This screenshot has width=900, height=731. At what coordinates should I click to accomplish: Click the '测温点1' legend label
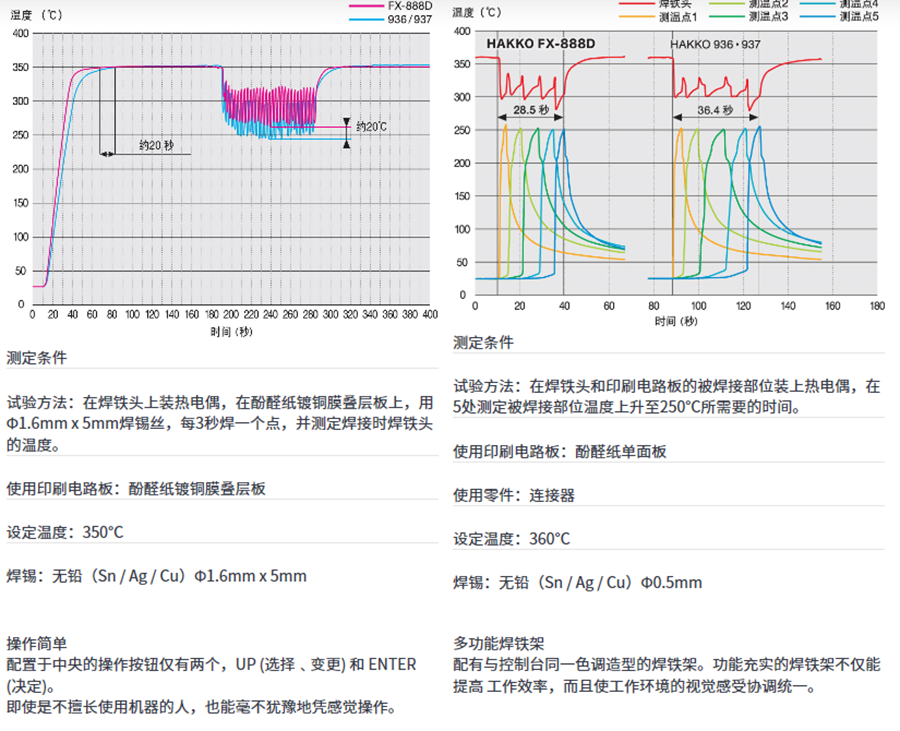(x=677, y=17)
